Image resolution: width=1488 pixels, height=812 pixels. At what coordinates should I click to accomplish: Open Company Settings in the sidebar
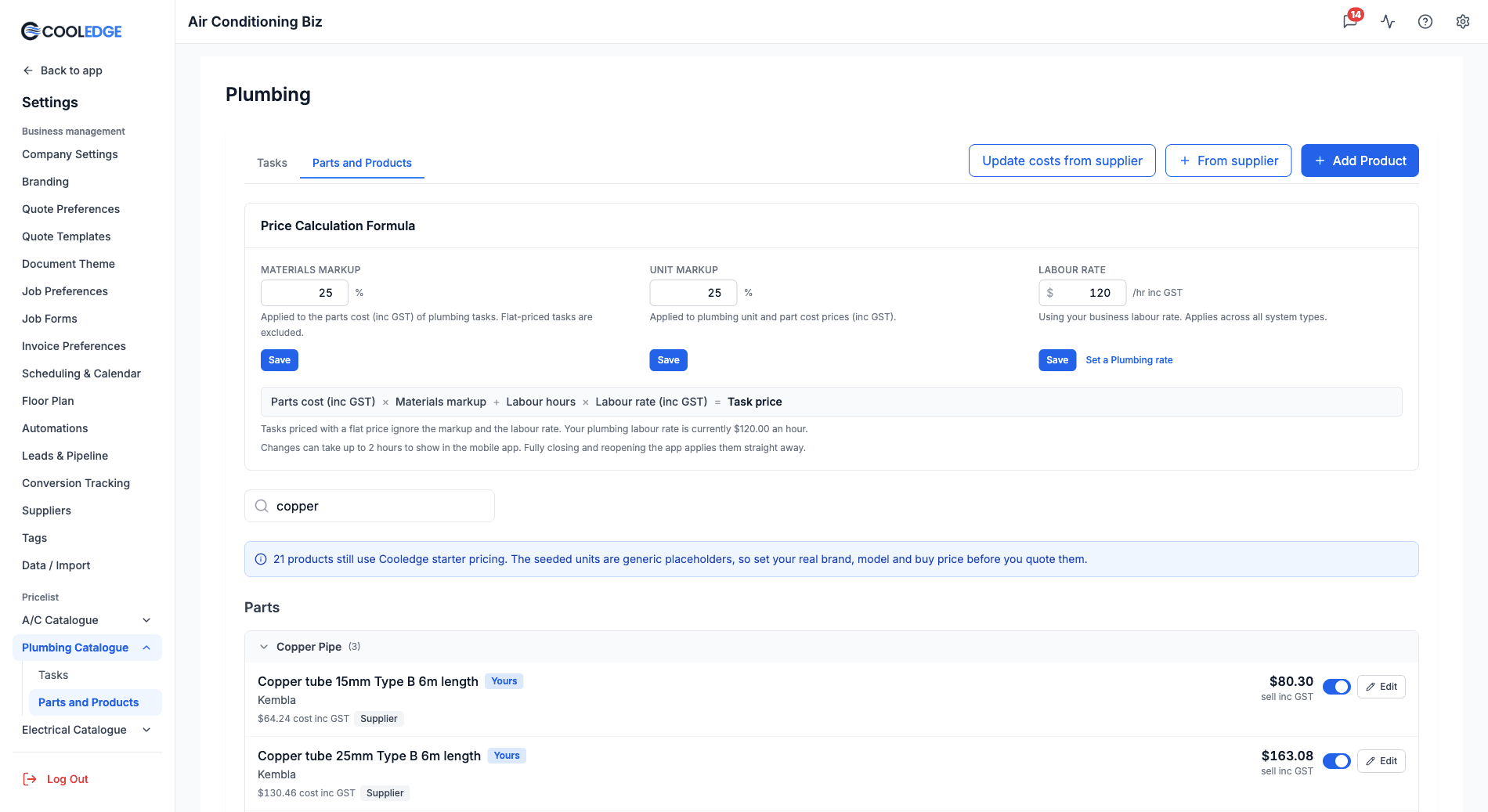pyautogui.click(x=70, y=154)
